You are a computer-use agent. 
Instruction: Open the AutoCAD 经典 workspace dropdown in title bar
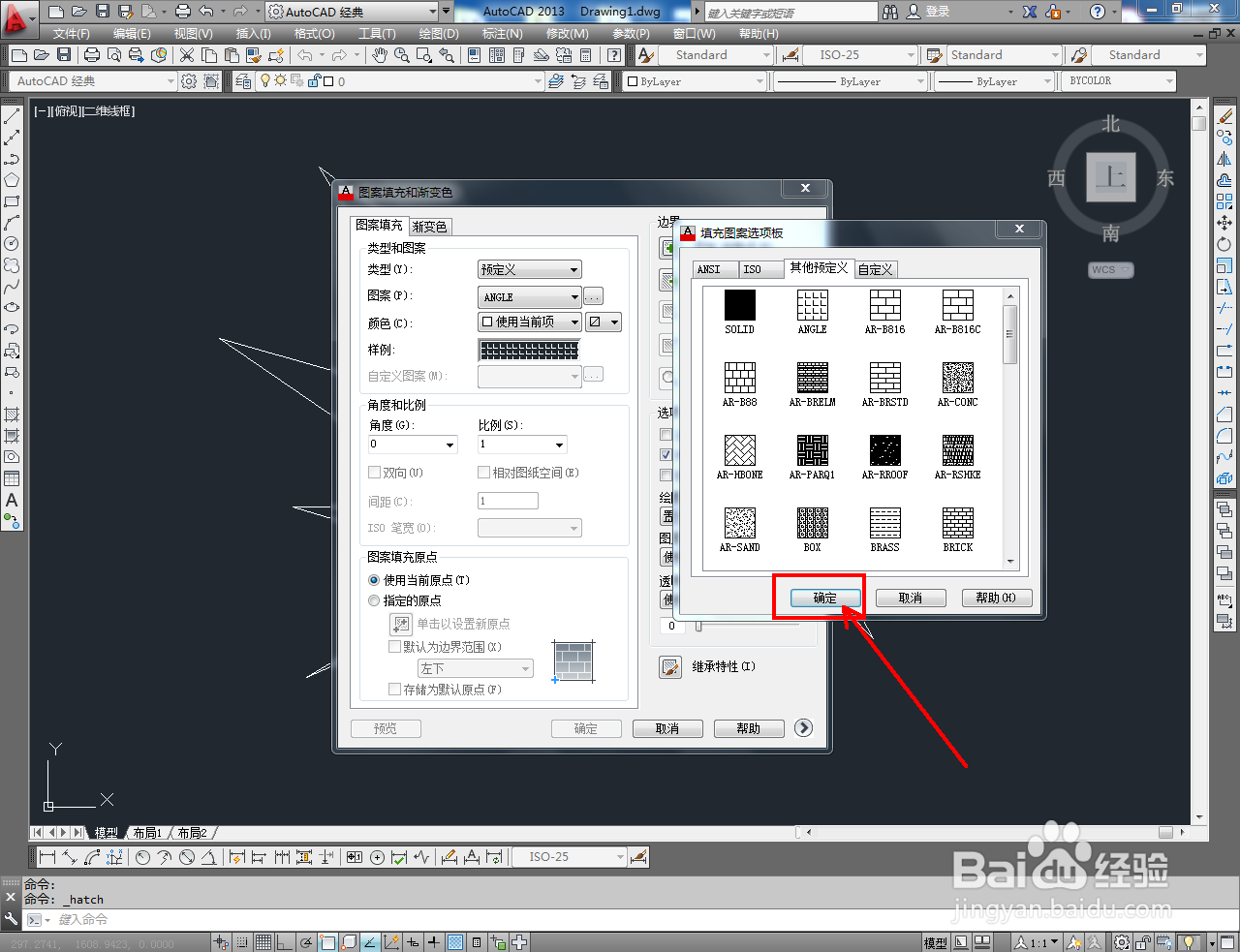352,12
